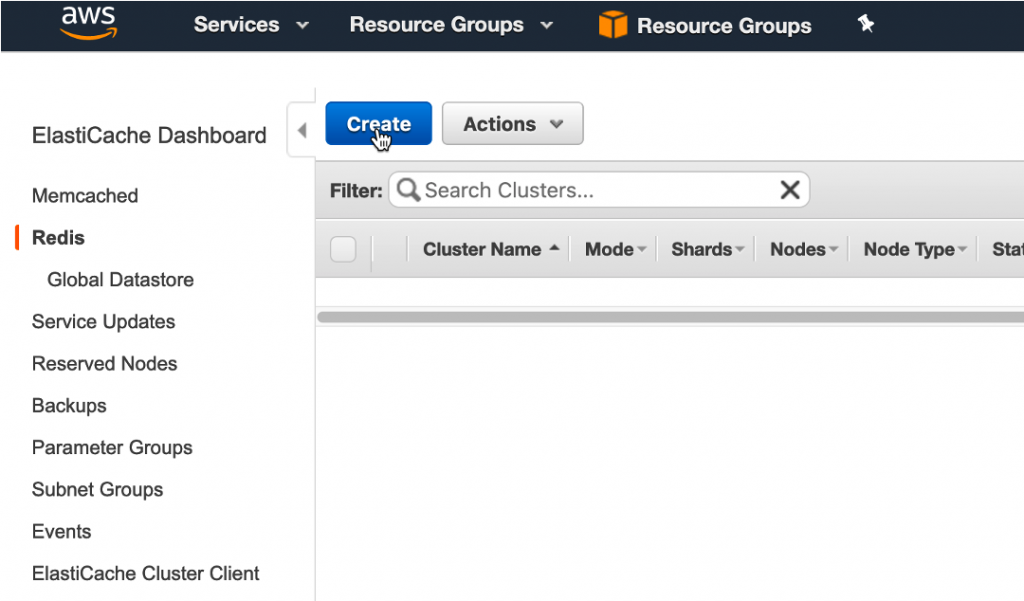Screen dimensions: 1024x601
Task: Go to Parameter Groups in sidebar
Action: click(x=112, y=448)
